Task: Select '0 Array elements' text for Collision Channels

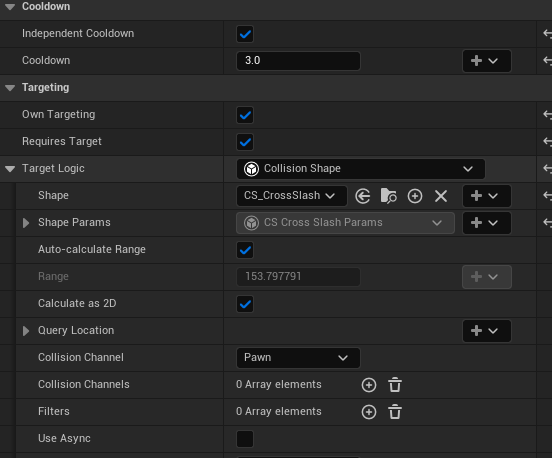Action: tap(278, 384)
